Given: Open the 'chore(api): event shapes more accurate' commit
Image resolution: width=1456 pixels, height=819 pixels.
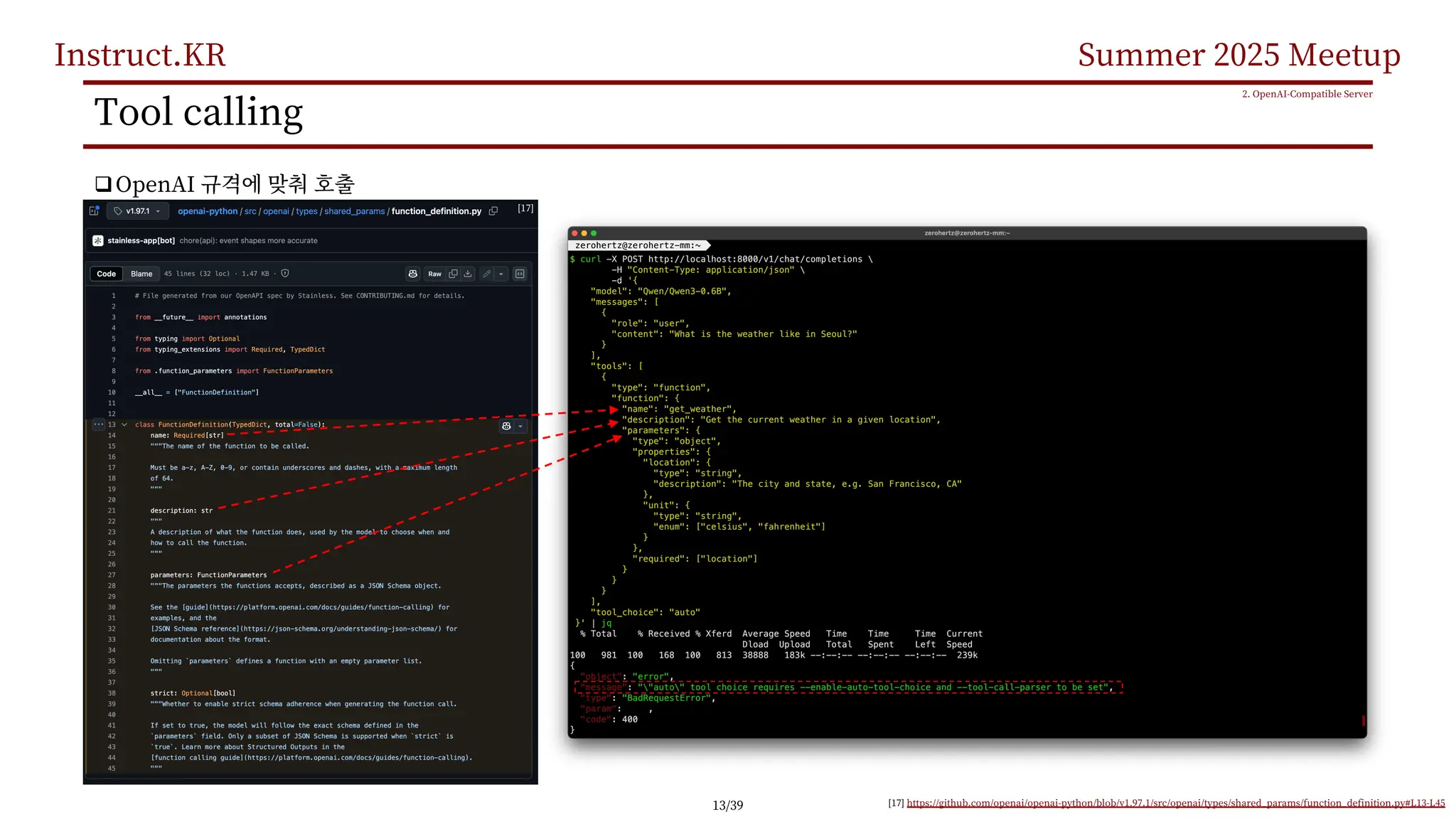Looking at the screenshot, I should pos(248,240).
